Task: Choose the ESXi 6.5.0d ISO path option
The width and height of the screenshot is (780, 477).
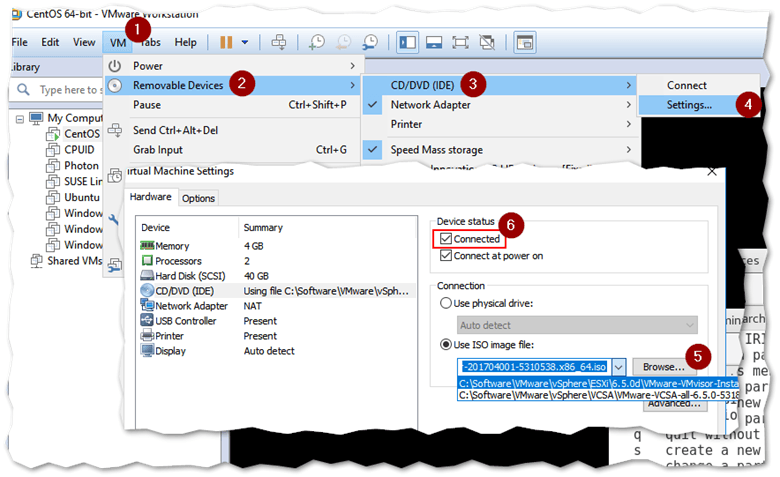Action: click(x=598, y=383)
